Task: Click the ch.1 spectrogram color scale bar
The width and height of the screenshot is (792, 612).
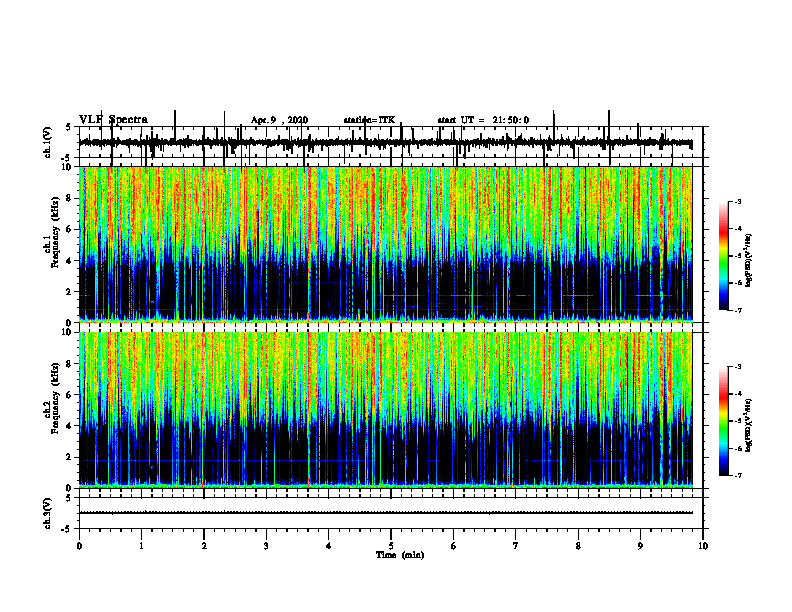Action: coord(724,256)
